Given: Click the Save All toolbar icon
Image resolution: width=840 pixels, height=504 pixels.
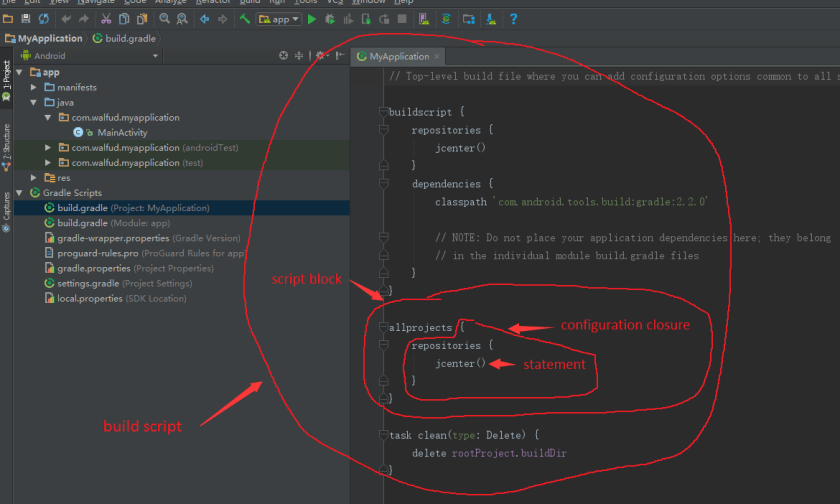Looking at the screenshot, I should (25, 19).
